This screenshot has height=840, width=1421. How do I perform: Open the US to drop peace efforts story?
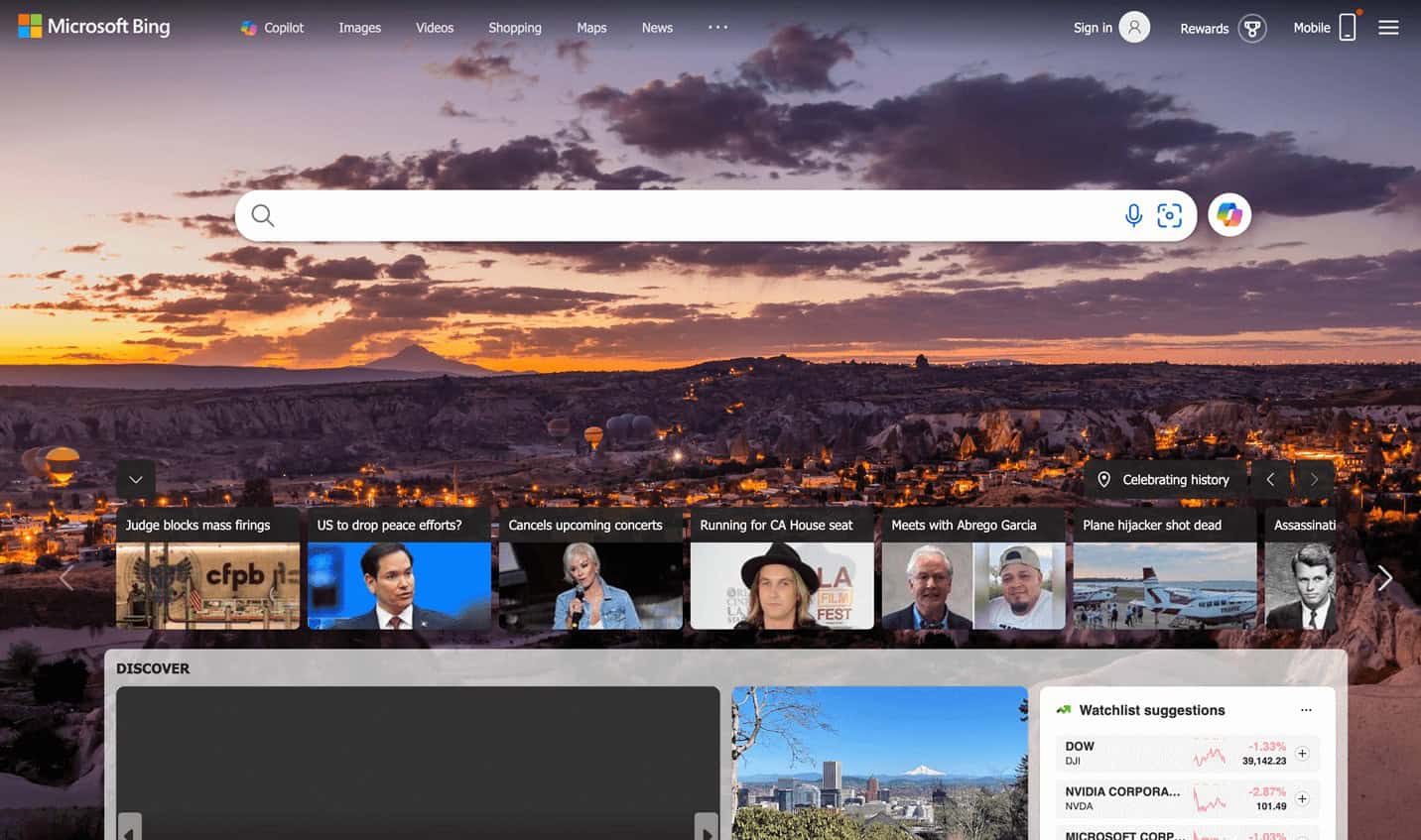(399, 568)
